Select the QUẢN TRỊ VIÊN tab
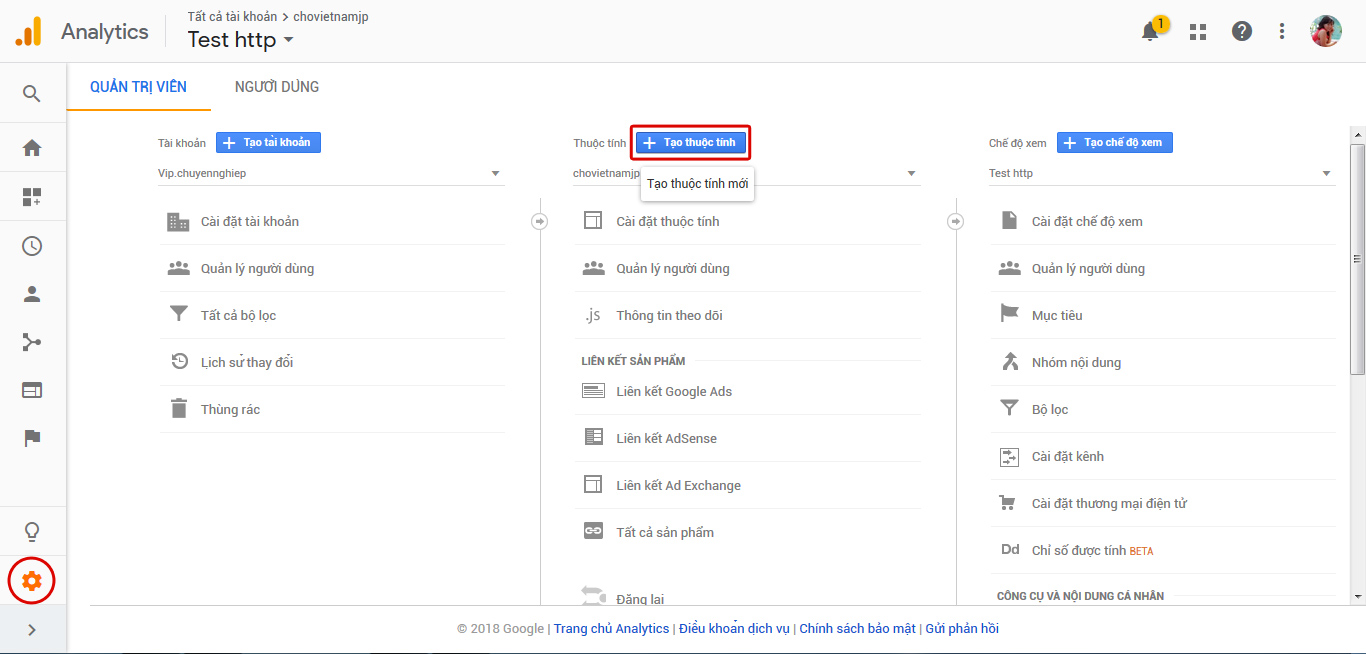Image resolution: width=1366 pixels, height=654 pixels. coord(138,87)
